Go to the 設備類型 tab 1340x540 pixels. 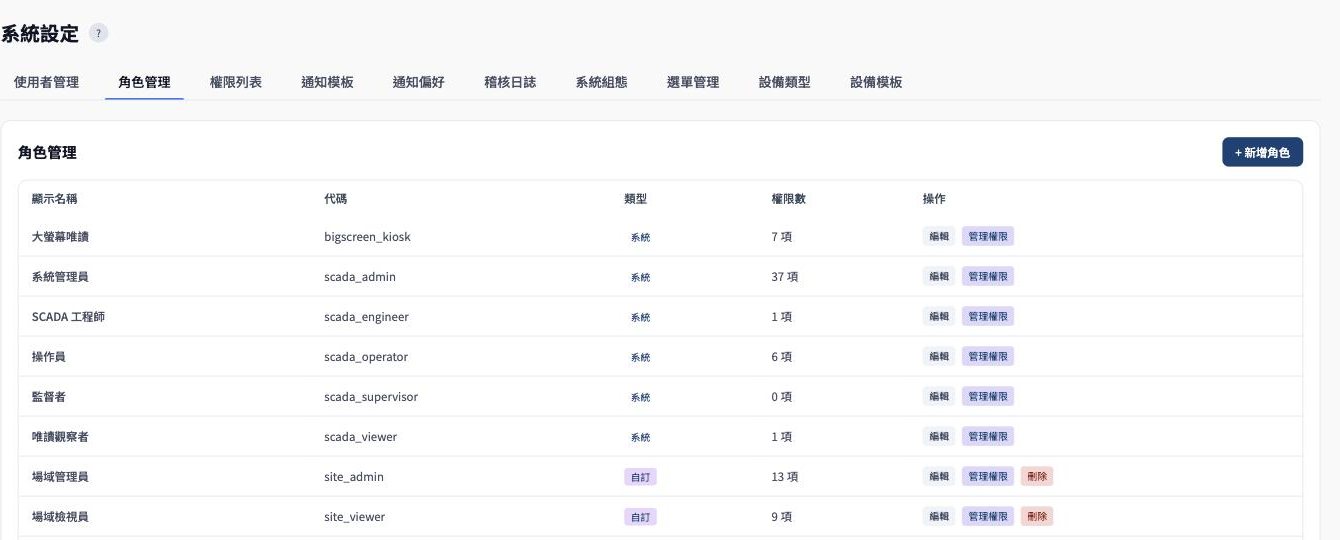point(784,82)
